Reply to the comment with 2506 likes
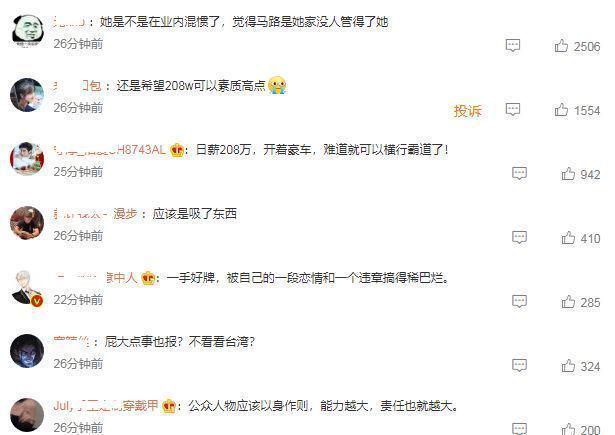This screenshot has height=435, width=615. 513,46
